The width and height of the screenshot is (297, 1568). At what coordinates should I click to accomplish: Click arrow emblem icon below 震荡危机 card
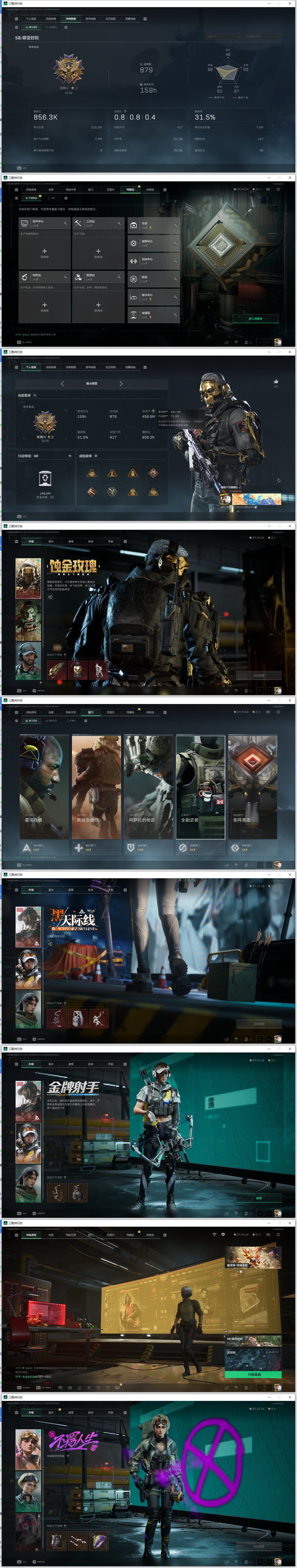click(x=26, y=847)
